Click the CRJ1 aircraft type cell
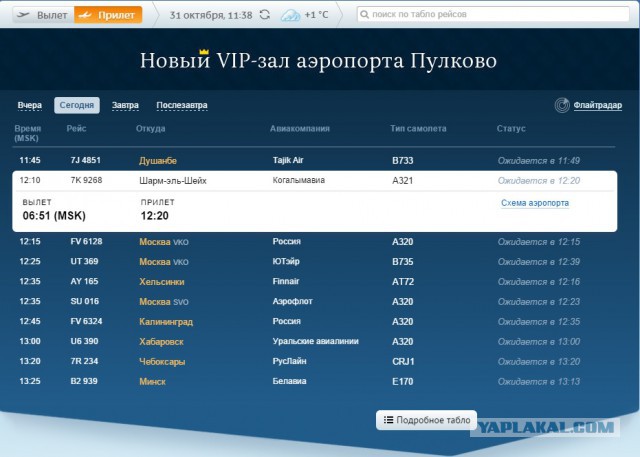640x457 pixels. click(403, 362)
